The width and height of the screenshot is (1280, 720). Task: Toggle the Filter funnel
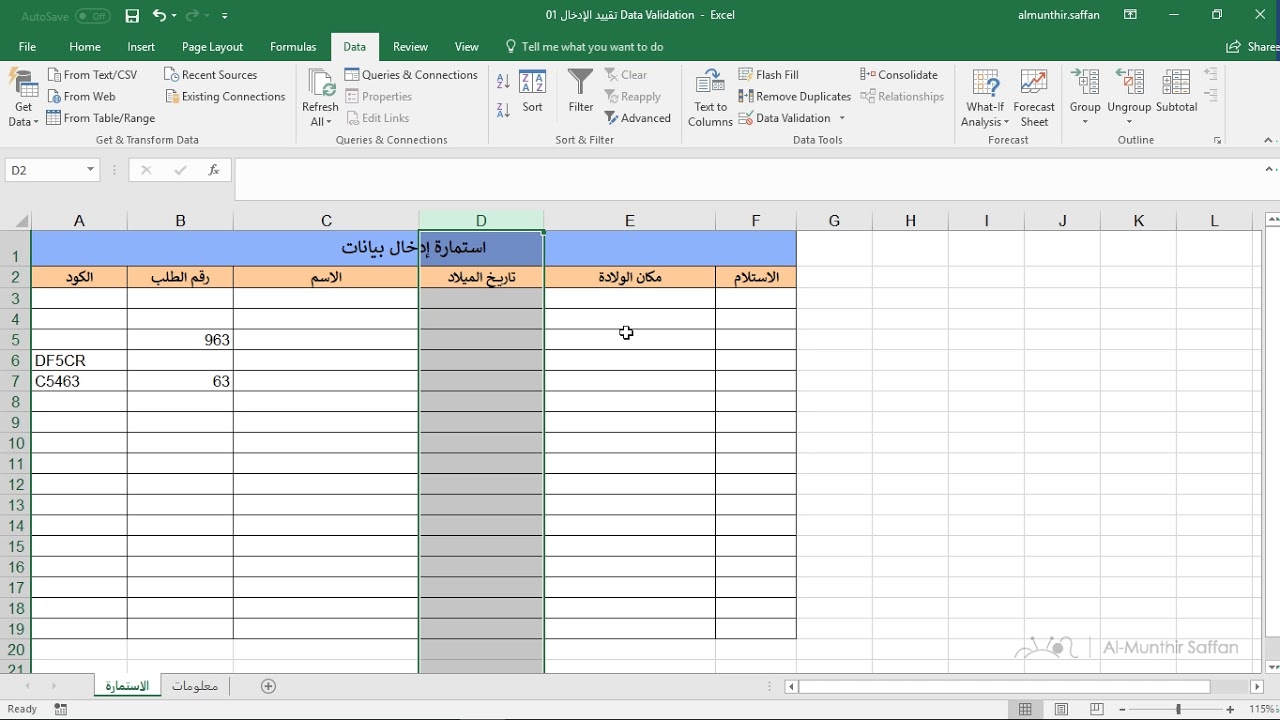[581, 91]
